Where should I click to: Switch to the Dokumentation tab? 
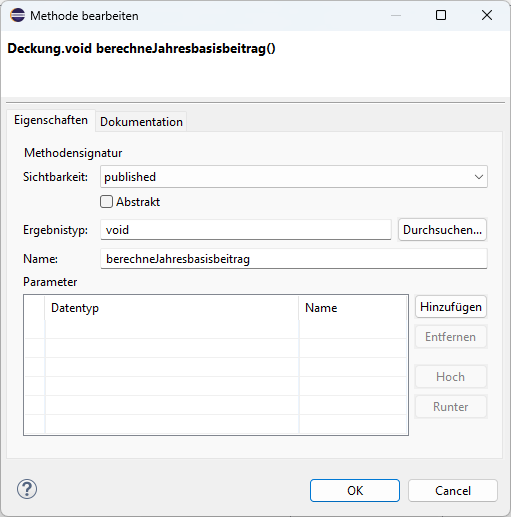[141, 122]
